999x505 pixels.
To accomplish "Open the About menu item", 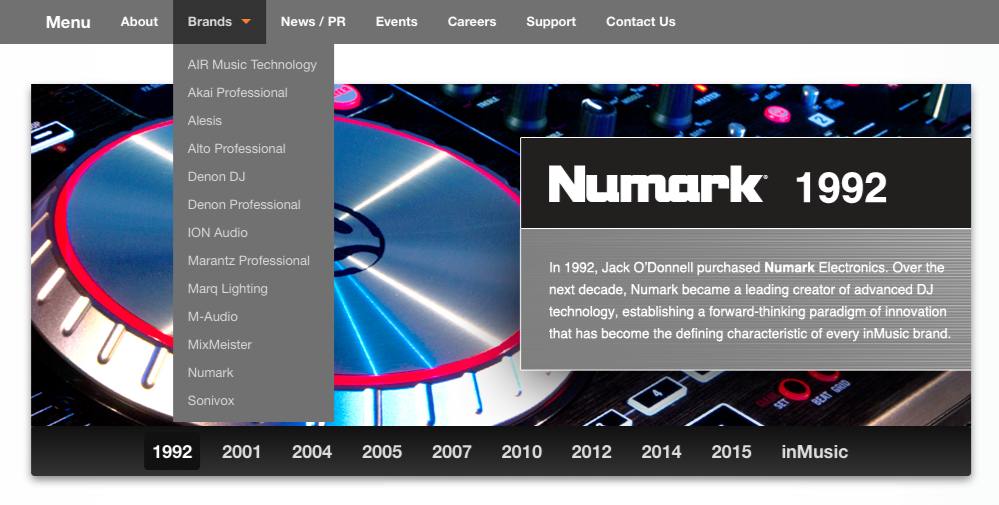I will click(139, 22).
